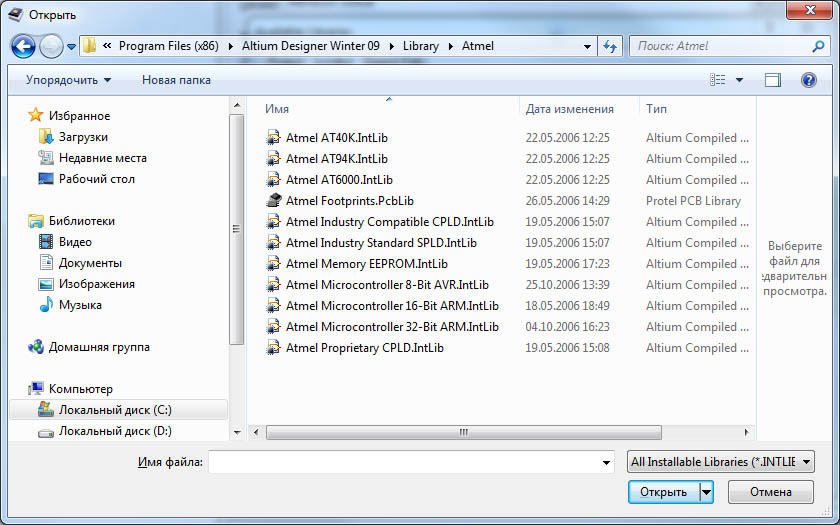Click the help question mark icon

click(808, 80)
